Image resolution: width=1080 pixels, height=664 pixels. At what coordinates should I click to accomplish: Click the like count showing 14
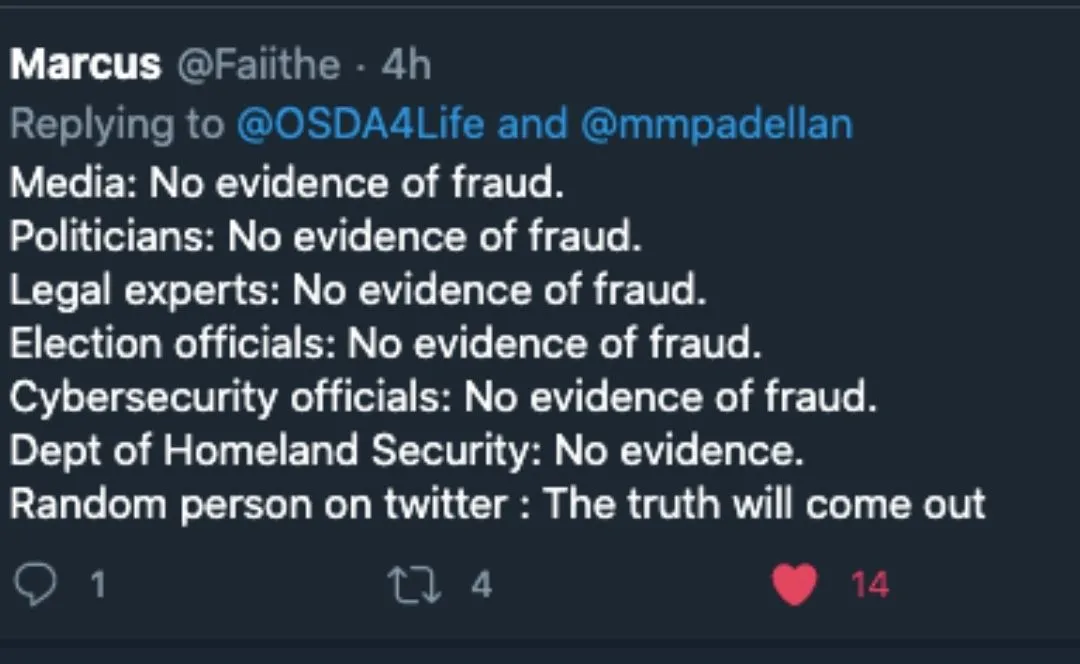(869, 585)
